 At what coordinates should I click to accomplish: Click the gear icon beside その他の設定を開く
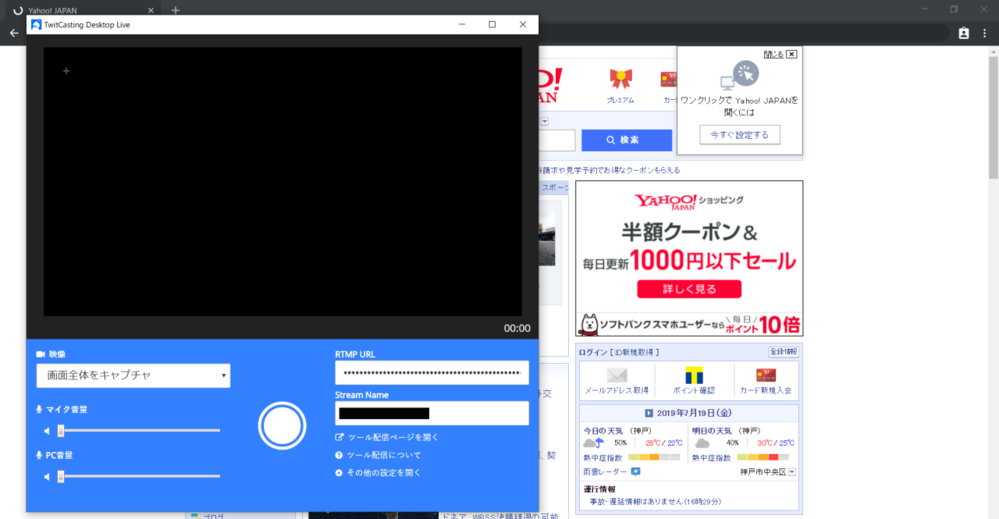click(x=339, y=473)
